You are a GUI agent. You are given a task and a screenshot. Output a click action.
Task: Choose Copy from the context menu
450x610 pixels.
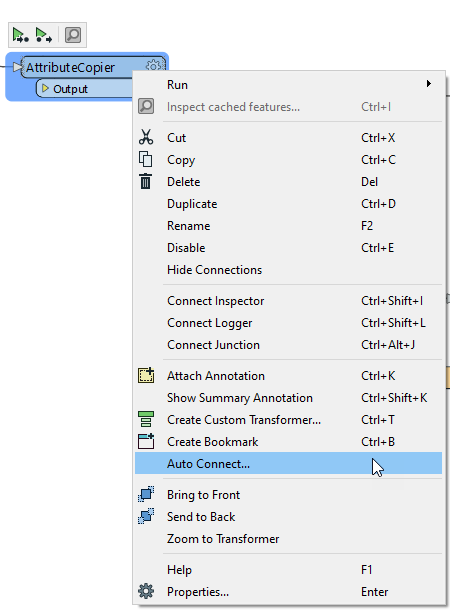tap(288, 160)
